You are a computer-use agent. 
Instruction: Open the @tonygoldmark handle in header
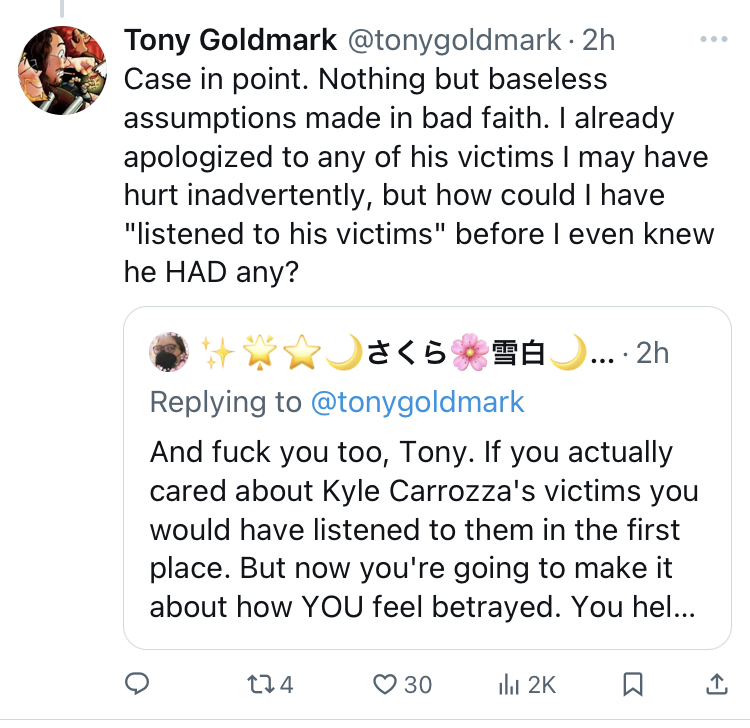(454, 40)
